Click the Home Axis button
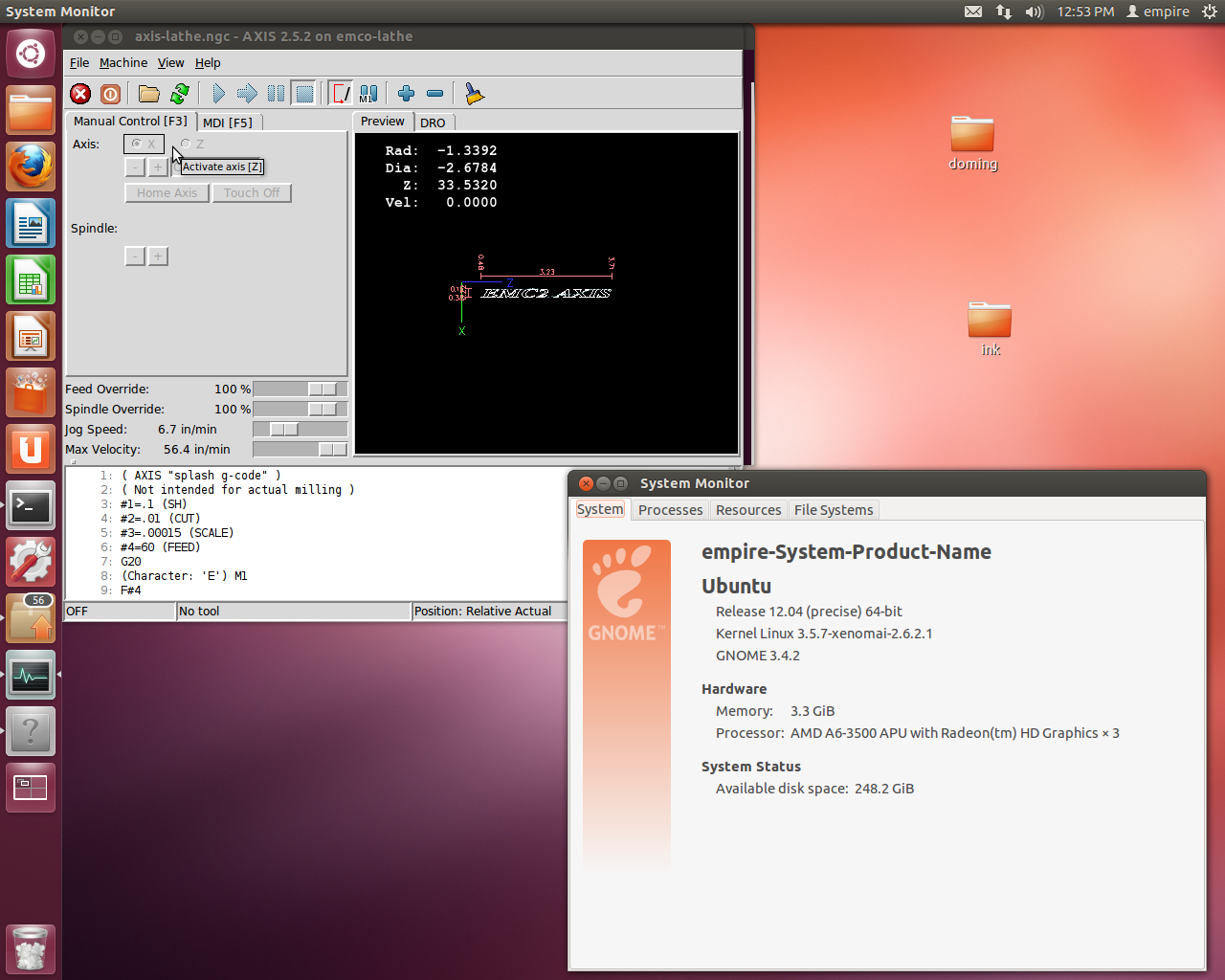This screenshot has height=980, width=1225. pyautogui.click(x=167, y=192)
